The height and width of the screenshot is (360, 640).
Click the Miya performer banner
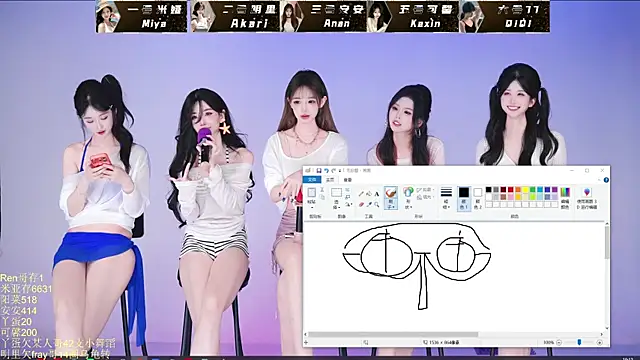[x=141, y=17]
